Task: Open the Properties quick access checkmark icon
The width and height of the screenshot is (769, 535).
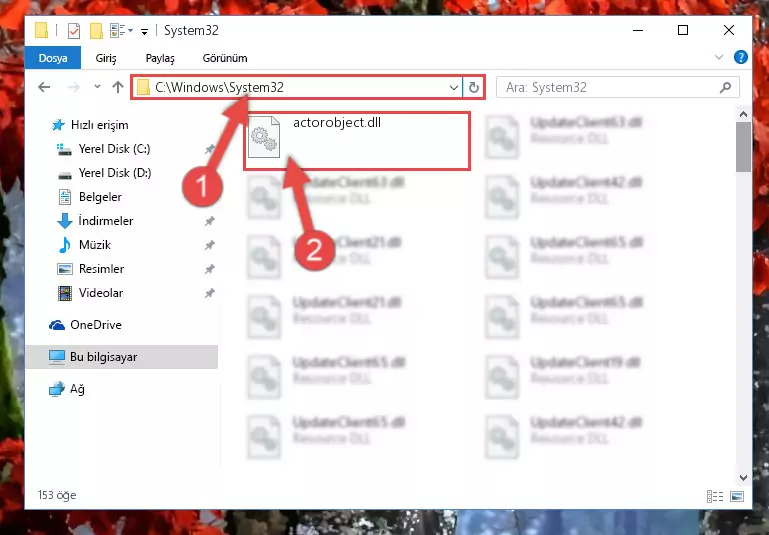Action: click(74, 31)
